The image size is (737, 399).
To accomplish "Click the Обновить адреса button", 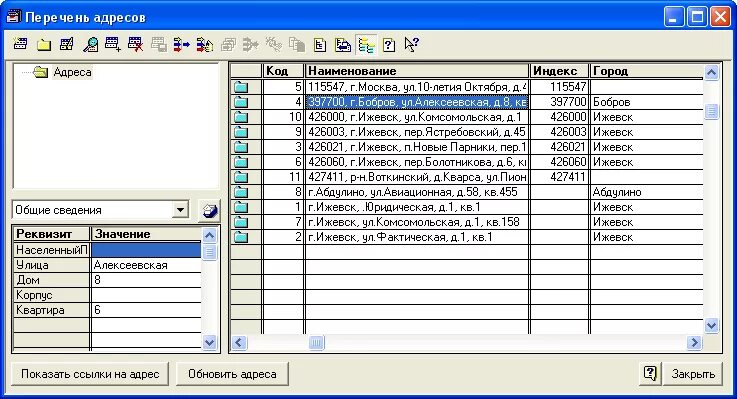I will [232, 374].
